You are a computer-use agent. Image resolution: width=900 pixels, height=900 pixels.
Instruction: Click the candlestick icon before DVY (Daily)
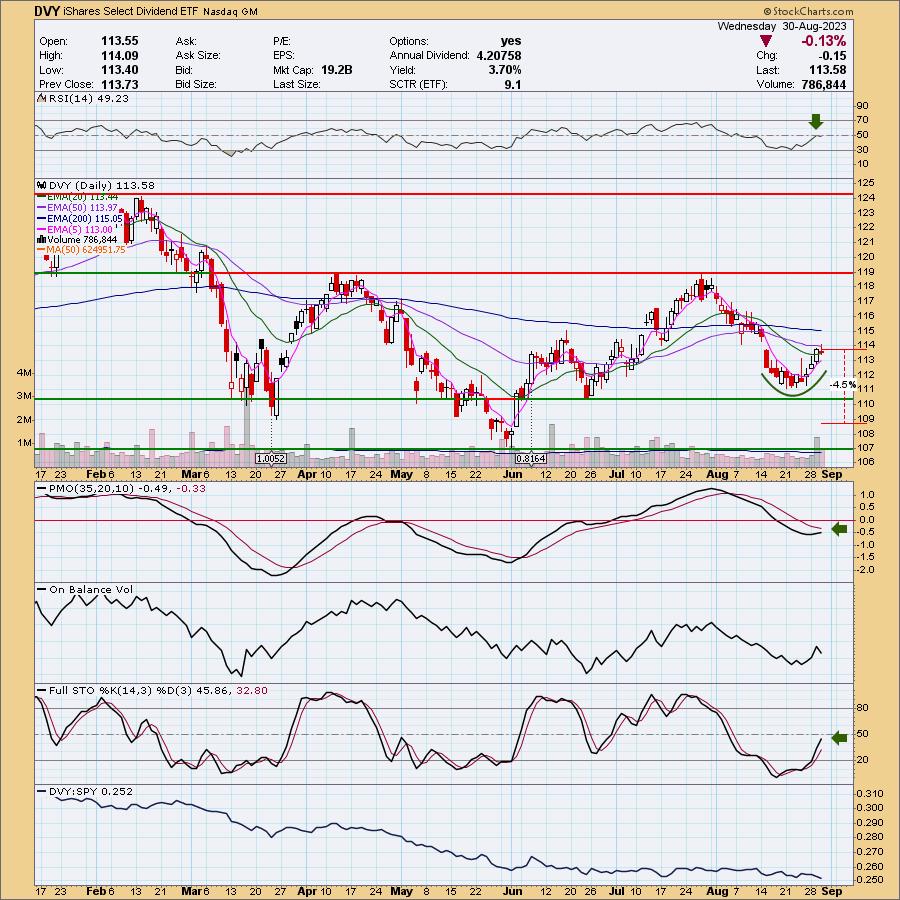coord(41,185)
